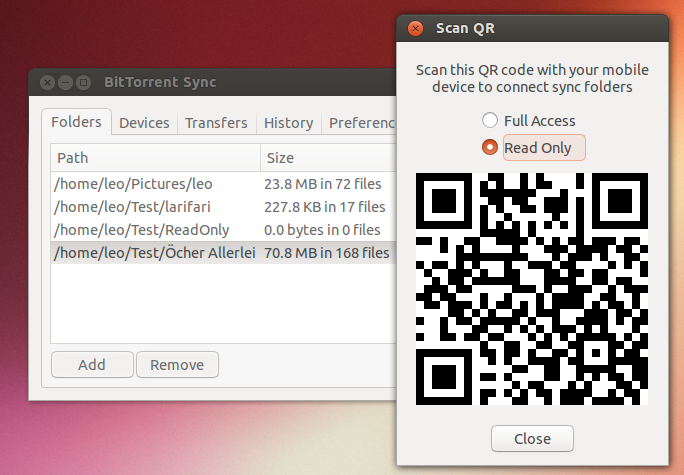Choose the Read Only radio option

(x=490, y=148)
